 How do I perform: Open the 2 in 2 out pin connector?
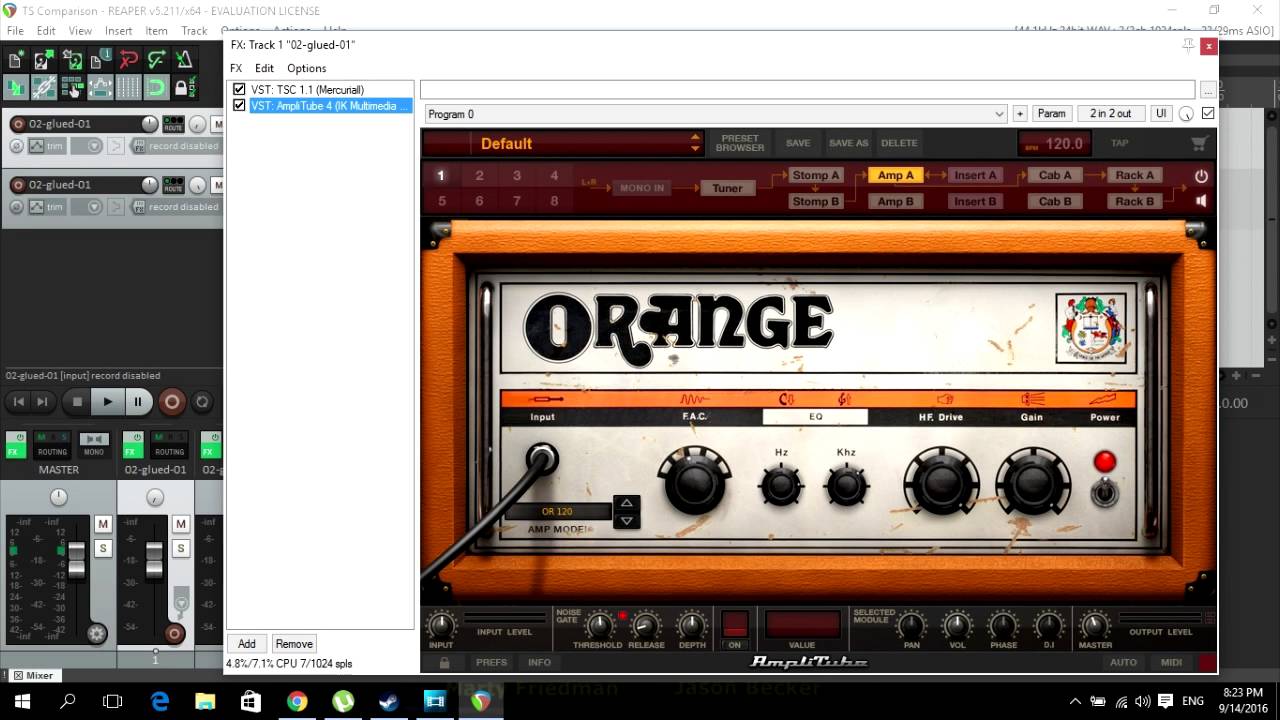click(x=1110, y=114)
